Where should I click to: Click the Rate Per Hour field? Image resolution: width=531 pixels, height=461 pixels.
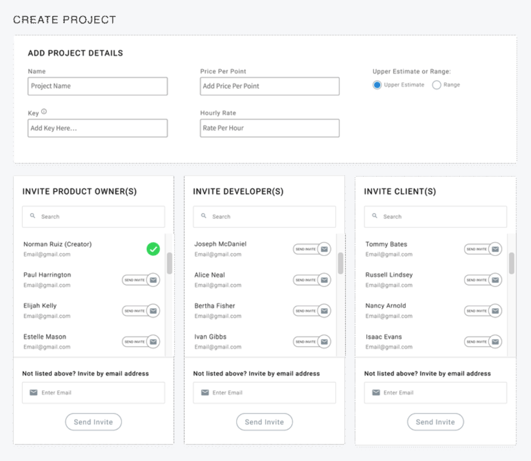click(270, 128)
